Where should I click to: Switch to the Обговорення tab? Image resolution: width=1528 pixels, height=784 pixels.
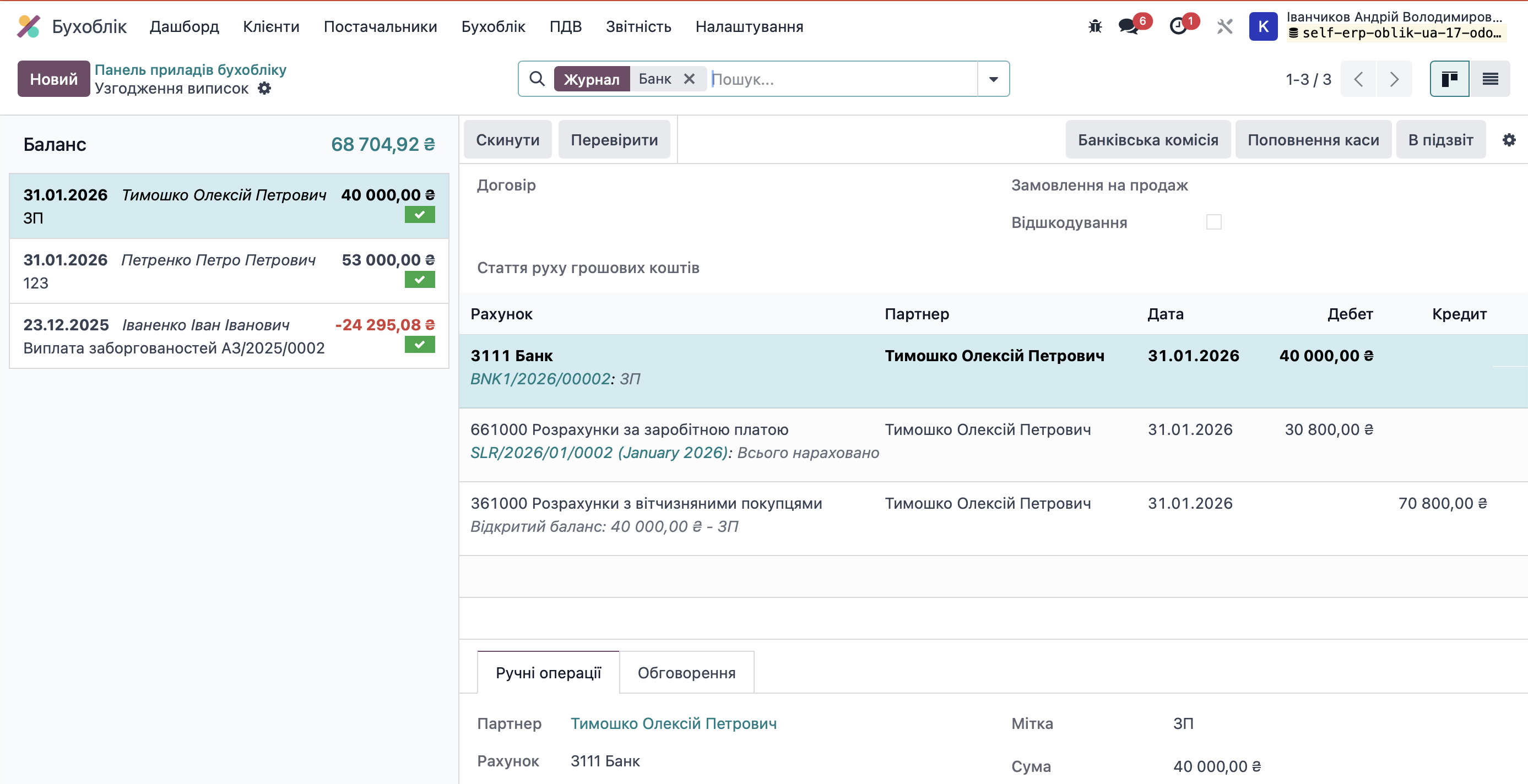pyautogui.click(x=686, y=672)
